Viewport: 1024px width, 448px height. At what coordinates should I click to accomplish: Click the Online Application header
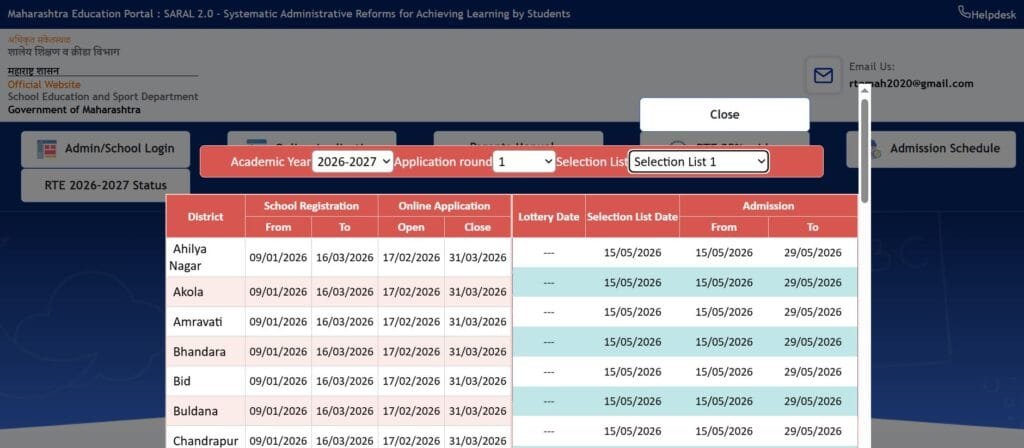pos(444,206)
